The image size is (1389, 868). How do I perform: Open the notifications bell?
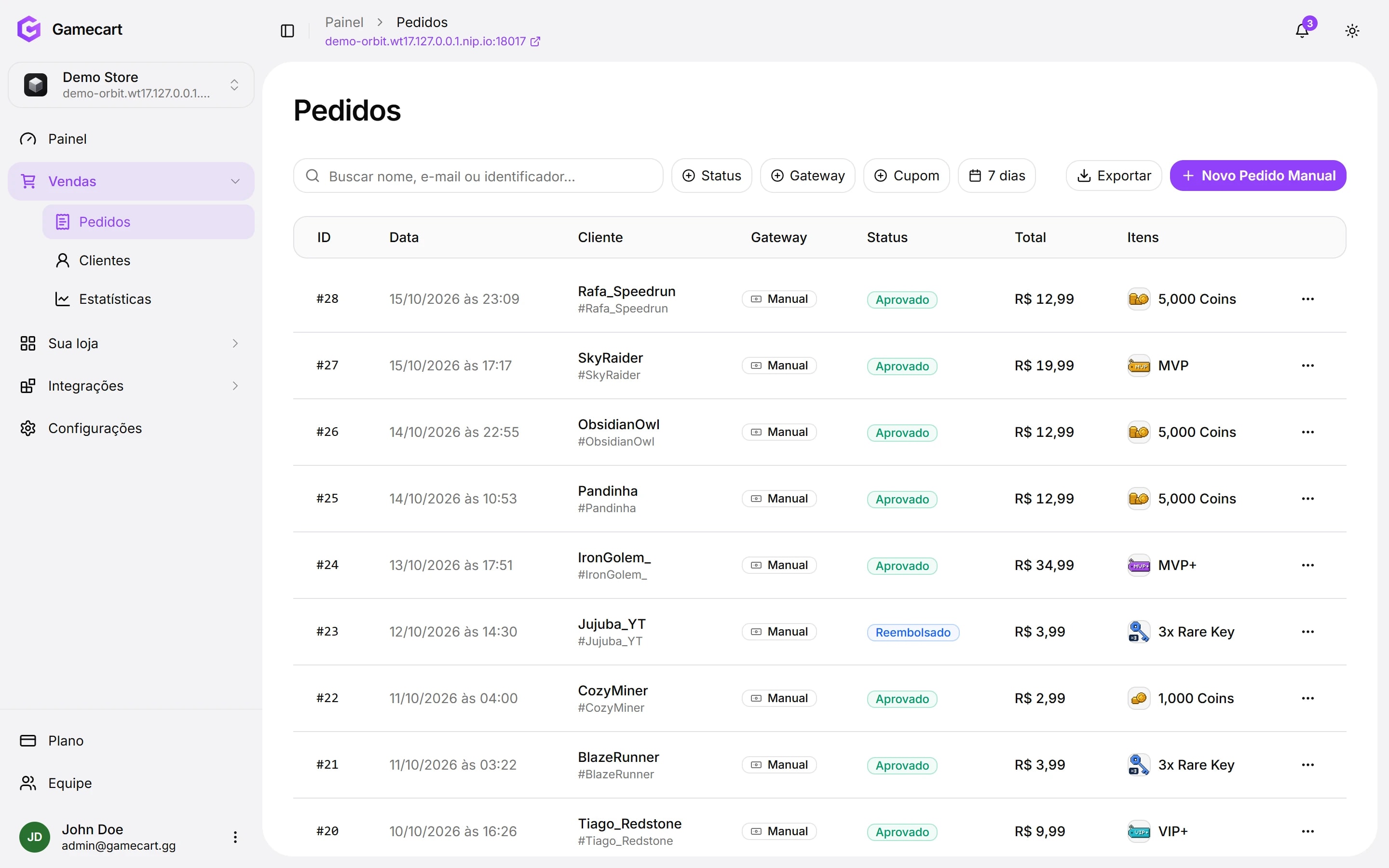coord(1302,30)
